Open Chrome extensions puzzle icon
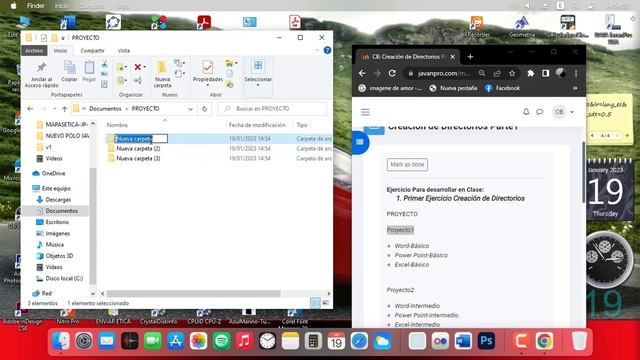Viewport: 640px width, 360px height. click(530, 73)
